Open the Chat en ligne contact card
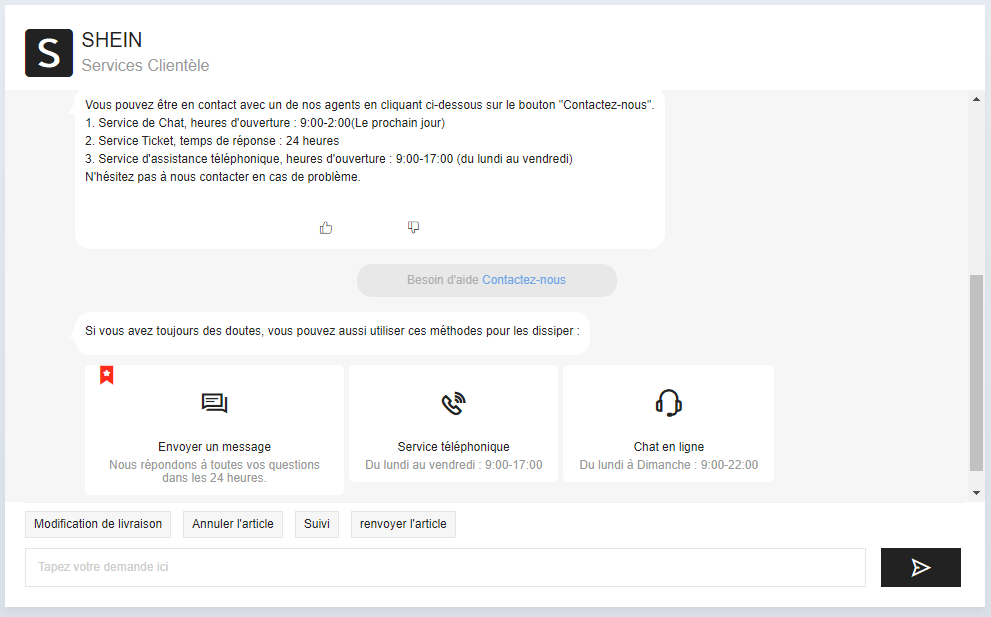 [668, 423]
